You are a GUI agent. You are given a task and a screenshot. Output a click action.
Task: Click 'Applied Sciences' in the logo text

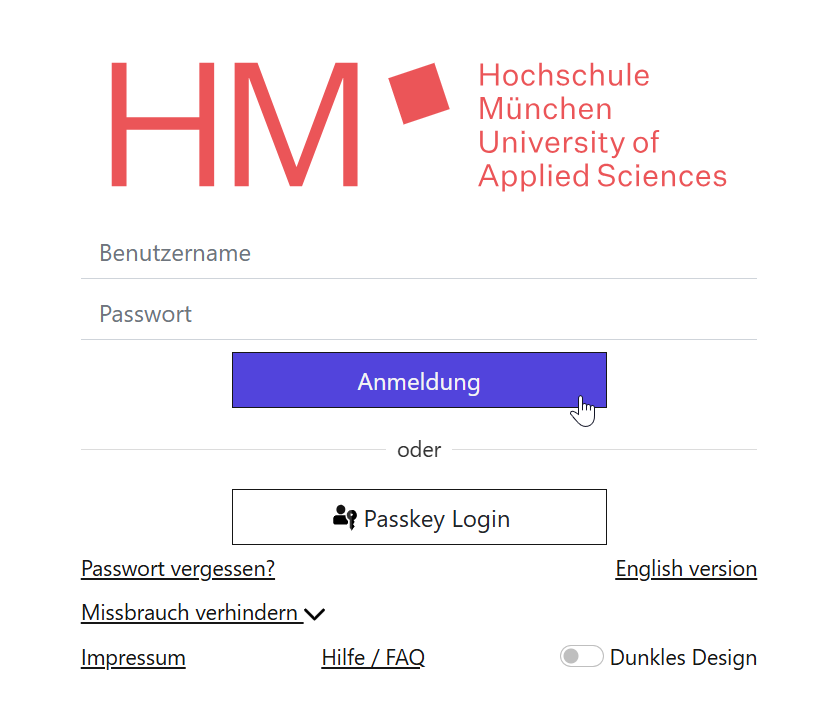602,176
